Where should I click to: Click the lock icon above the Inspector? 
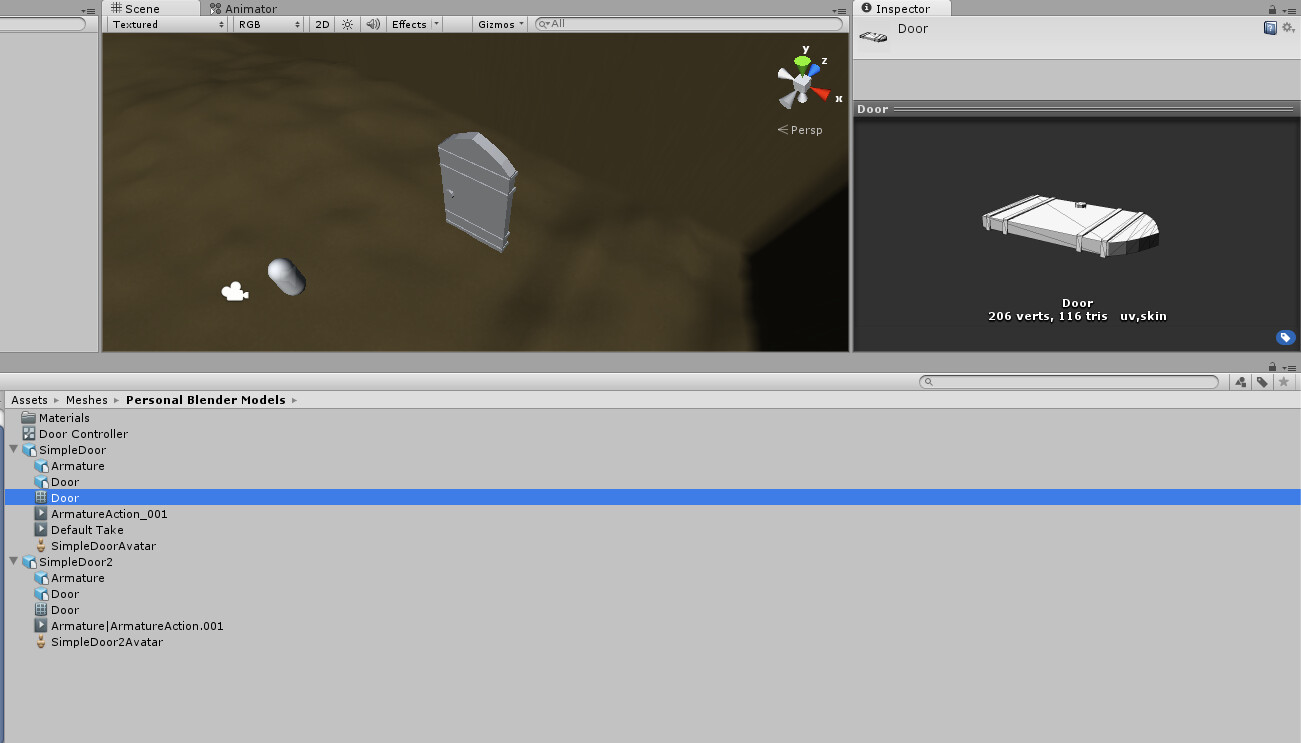(x=1270, y=8)
